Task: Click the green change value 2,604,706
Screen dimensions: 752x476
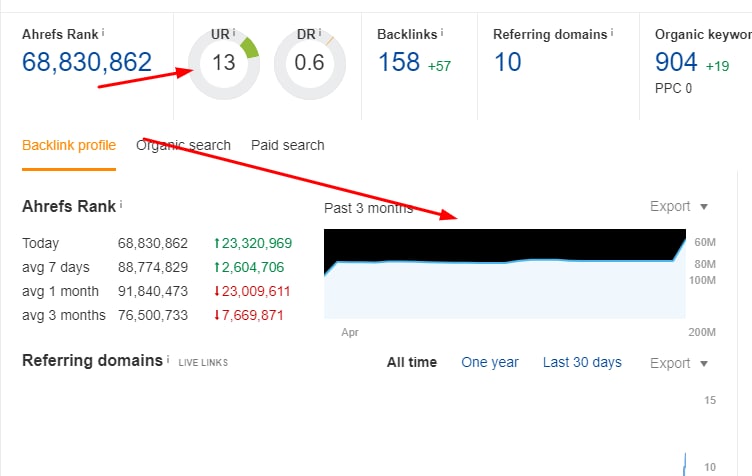Action: tap(249, 267)
